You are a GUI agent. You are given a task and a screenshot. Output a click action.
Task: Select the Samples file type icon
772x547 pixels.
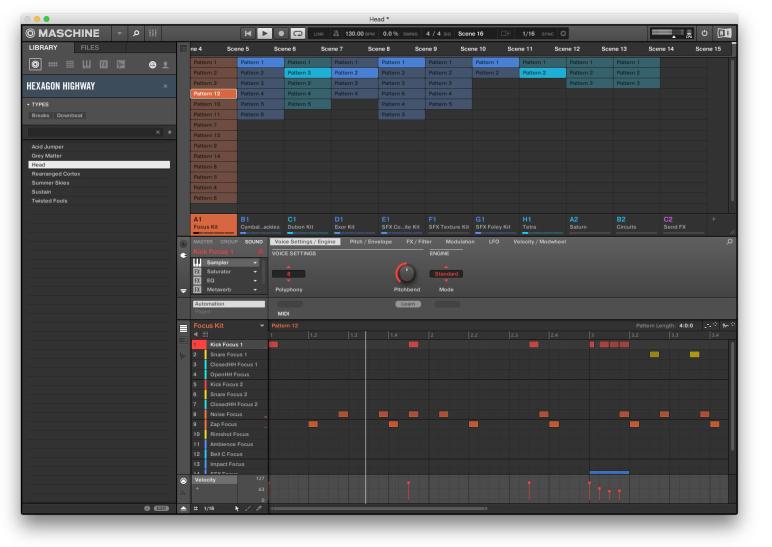[121, 64]
